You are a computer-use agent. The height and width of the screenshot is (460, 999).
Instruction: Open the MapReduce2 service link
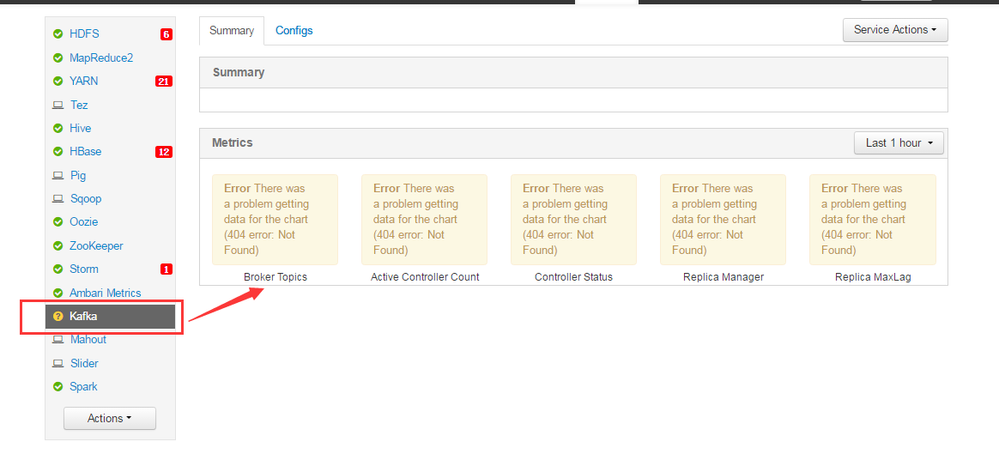click(x=101, y=58)
